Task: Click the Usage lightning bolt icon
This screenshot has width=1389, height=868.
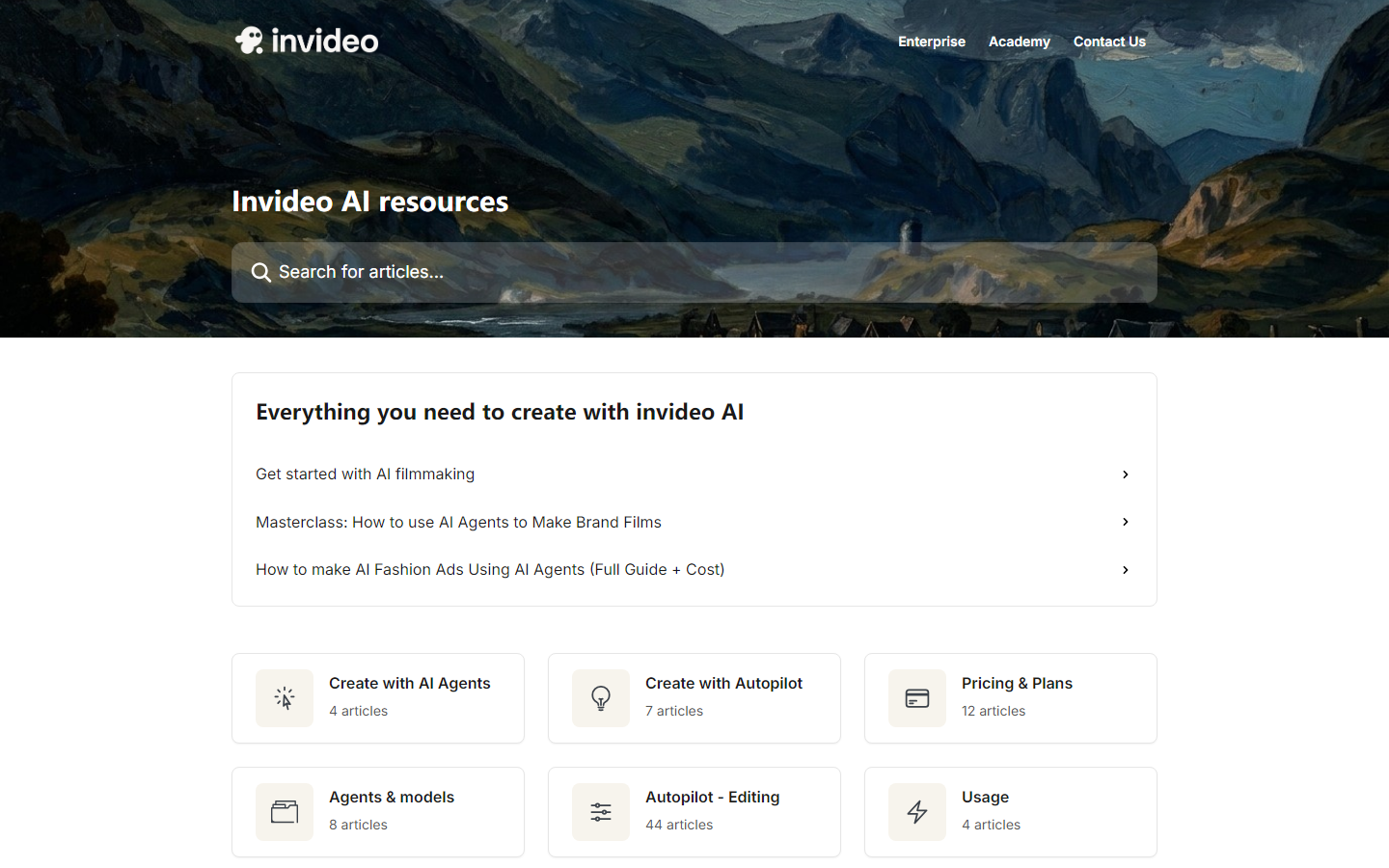Action: point(917,812)
